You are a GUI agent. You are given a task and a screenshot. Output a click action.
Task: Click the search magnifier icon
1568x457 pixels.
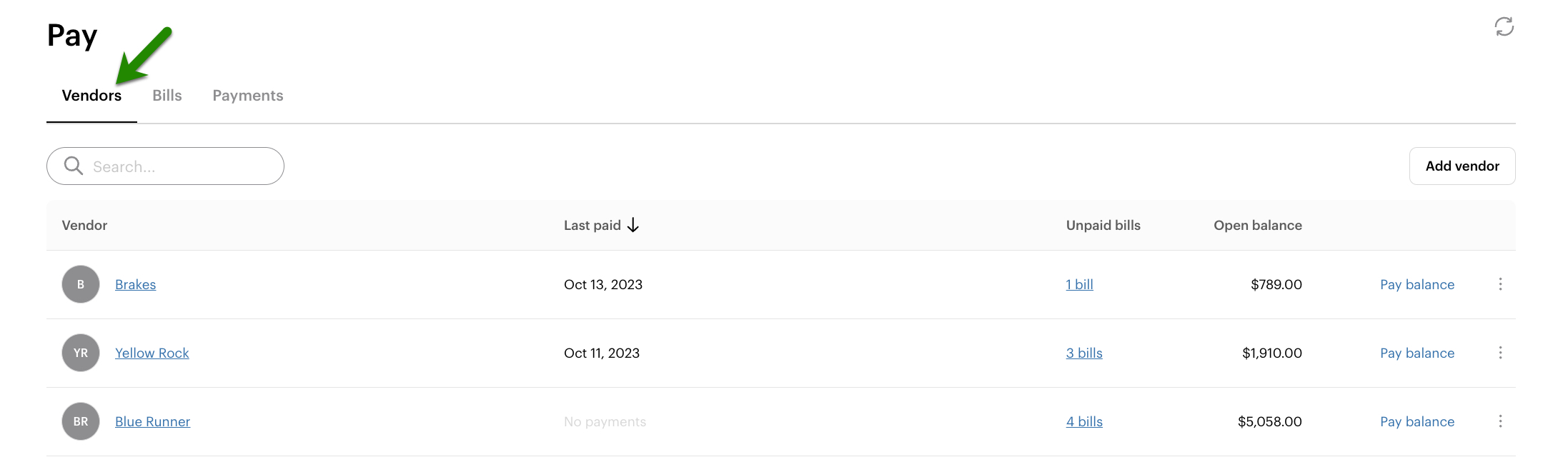point(74,166)
